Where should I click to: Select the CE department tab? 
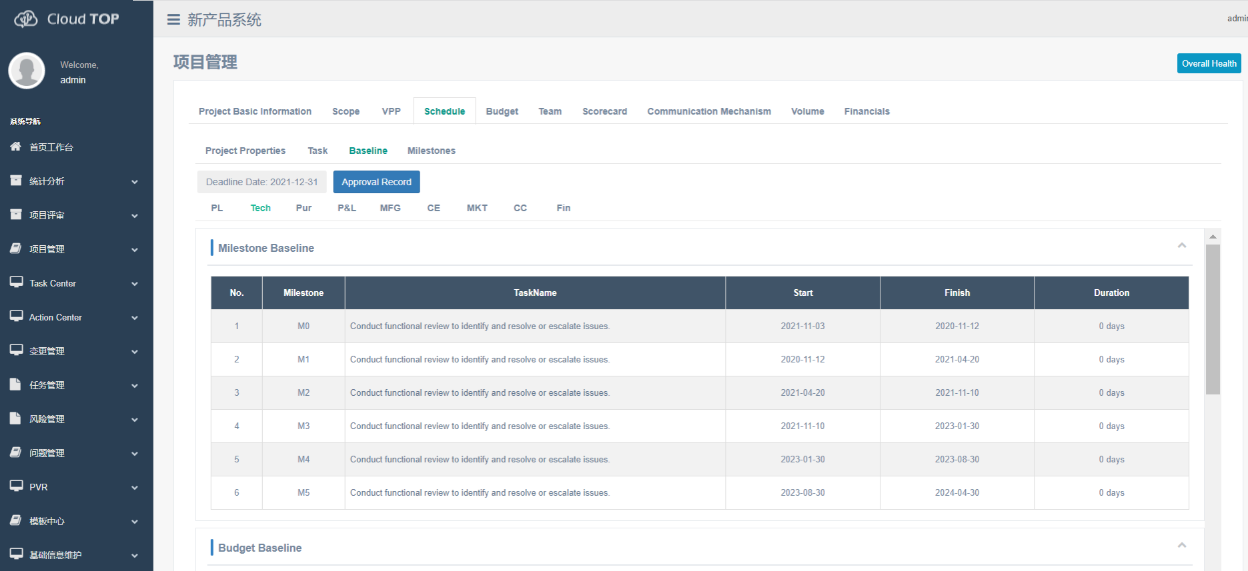(x=434, y=208)
